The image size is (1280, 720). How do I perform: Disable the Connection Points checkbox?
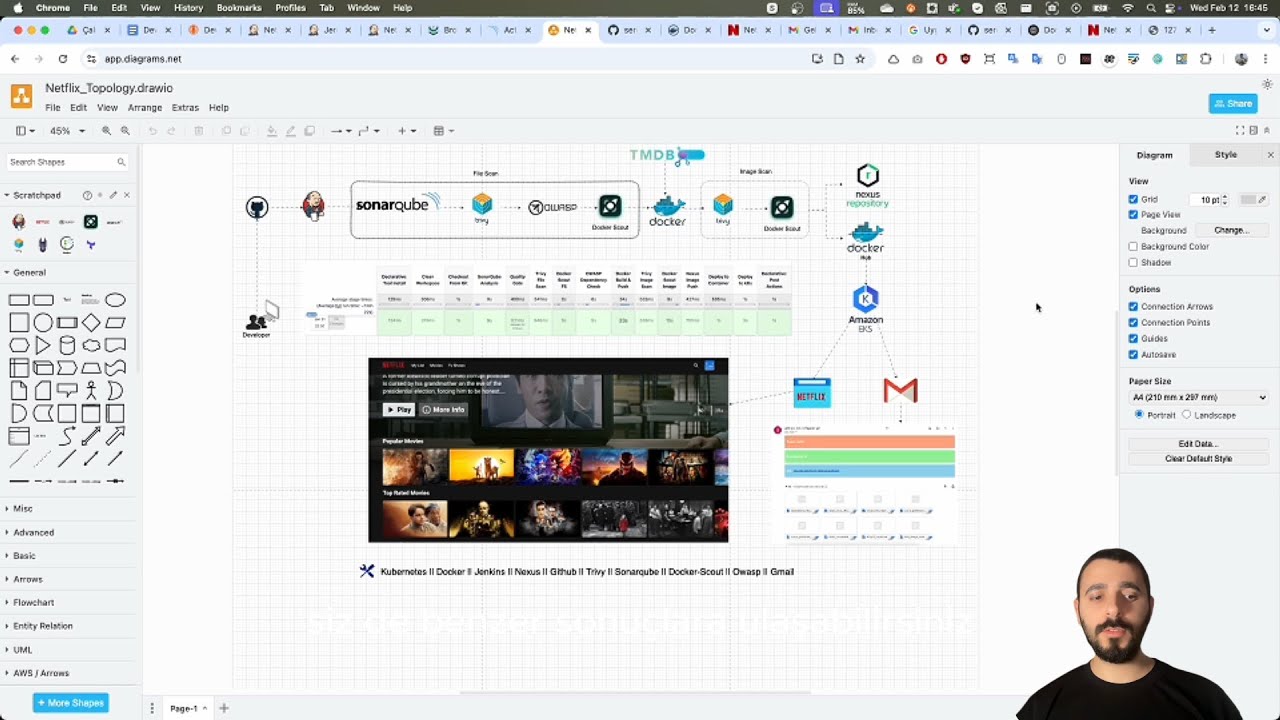(1133, 322)
